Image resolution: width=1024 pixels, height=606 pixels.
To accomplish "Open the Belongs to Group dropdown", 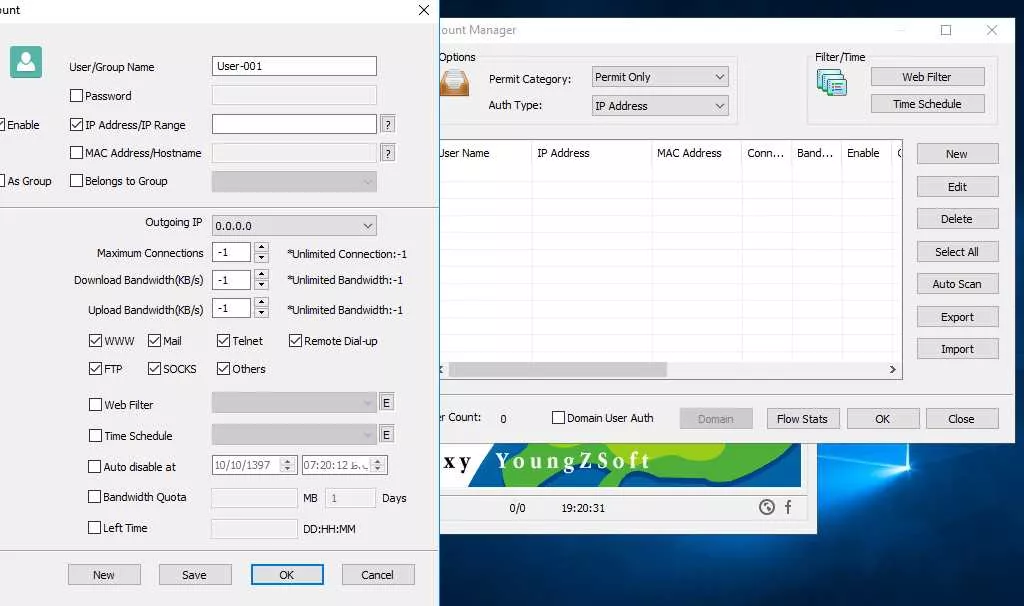I will (295, 182).
